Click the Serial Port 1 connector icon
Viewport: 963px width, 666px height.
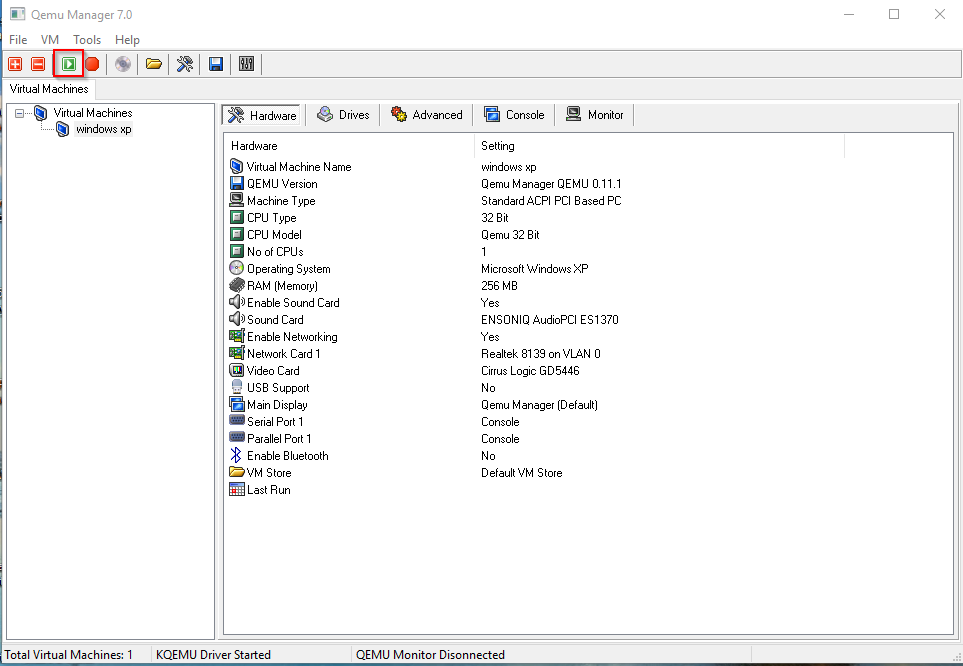pyautogui.click(x=236, y=420)
